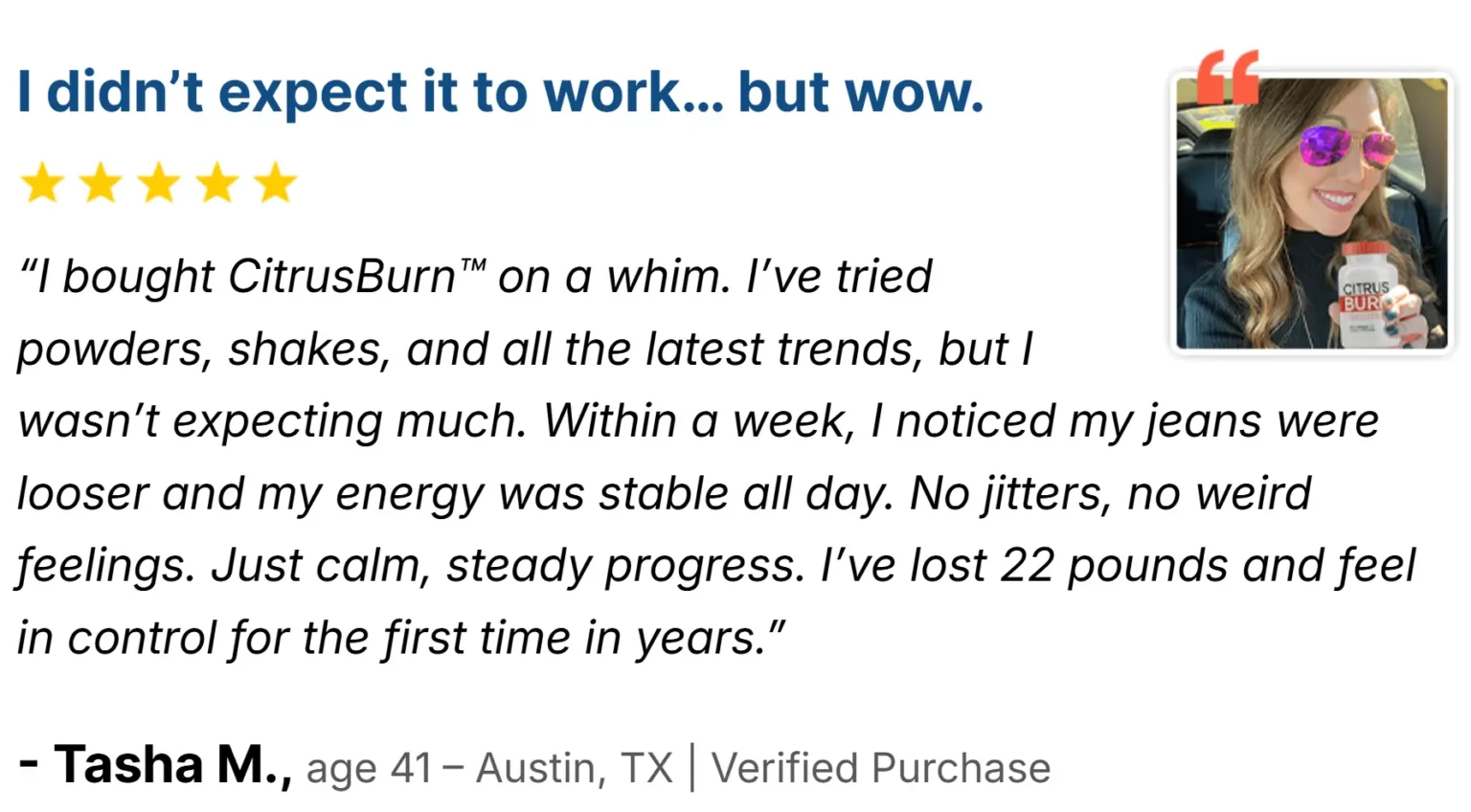Click the fourth yellow rating star
This screenshot has width=1471, height=812.
[x=217, y=183]
